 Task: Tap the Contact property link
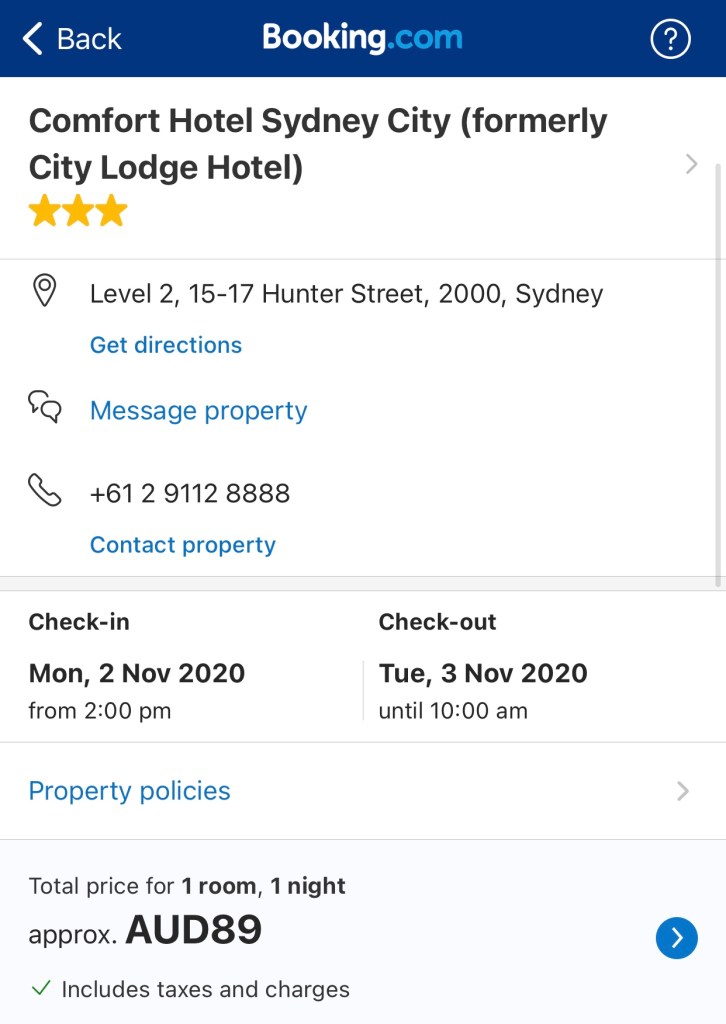(x=182, y=545)
